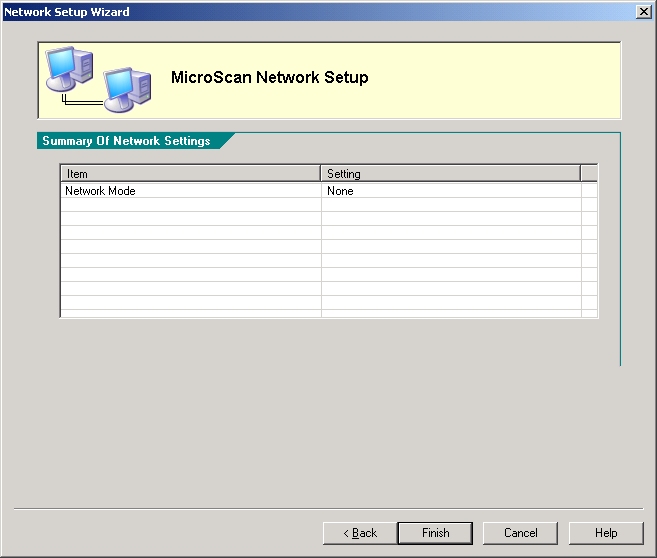Click Summary Of Network Settings label
The height and width of the screenshot is (558, 657).
click(x=126, y=141)
